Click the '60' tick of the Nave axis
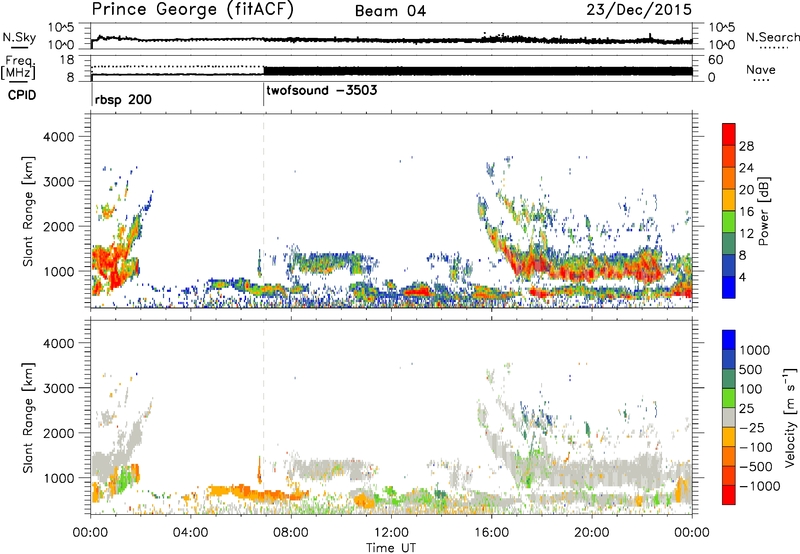 pos(716,60)
